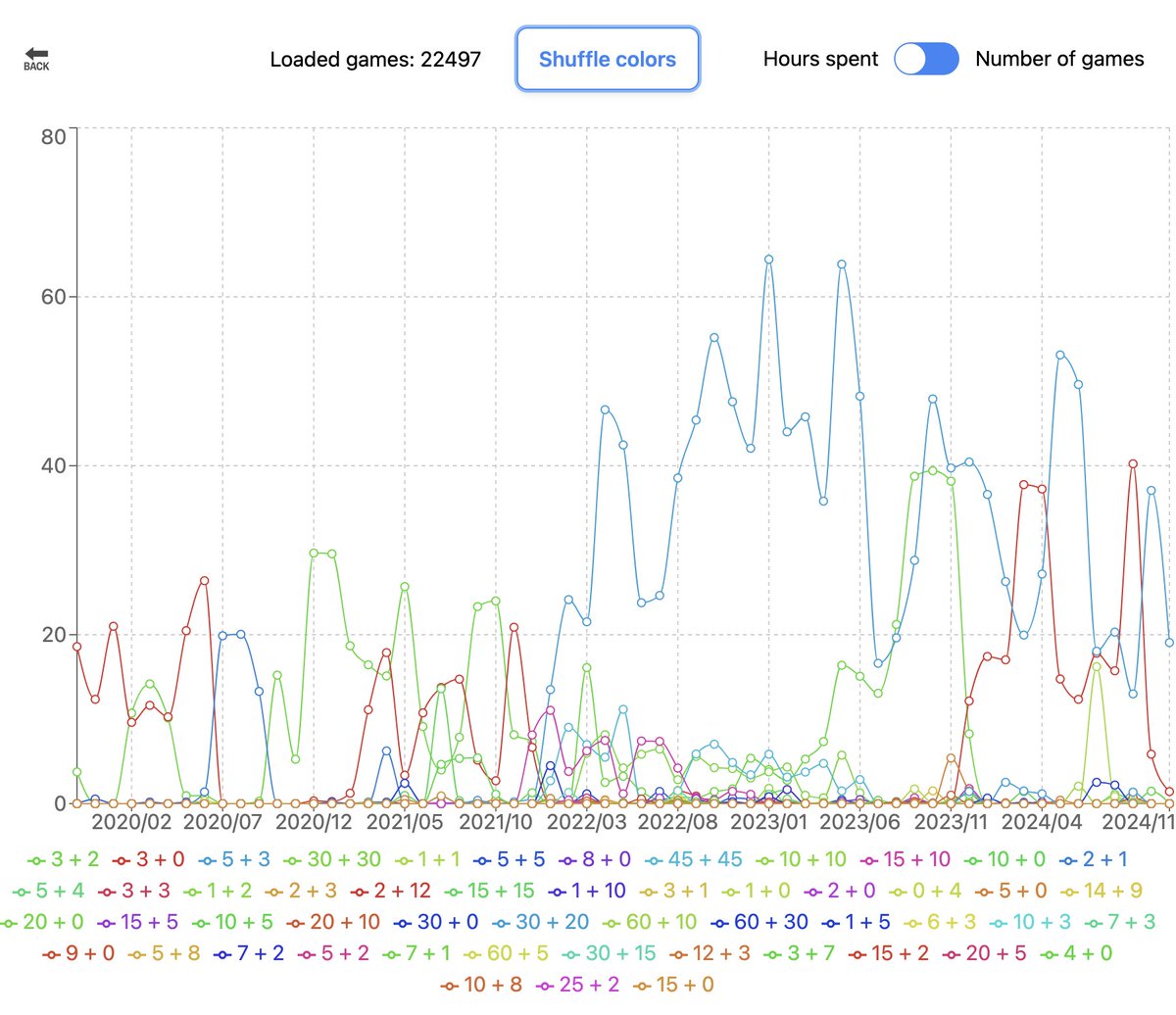
Task: Click the 10 + 8 legend entry
Action: point(481,984)
